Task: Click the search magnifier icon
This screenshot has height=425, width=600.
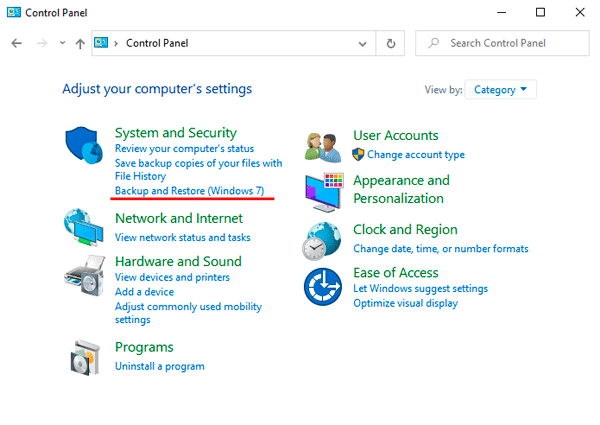Action: 433,43
